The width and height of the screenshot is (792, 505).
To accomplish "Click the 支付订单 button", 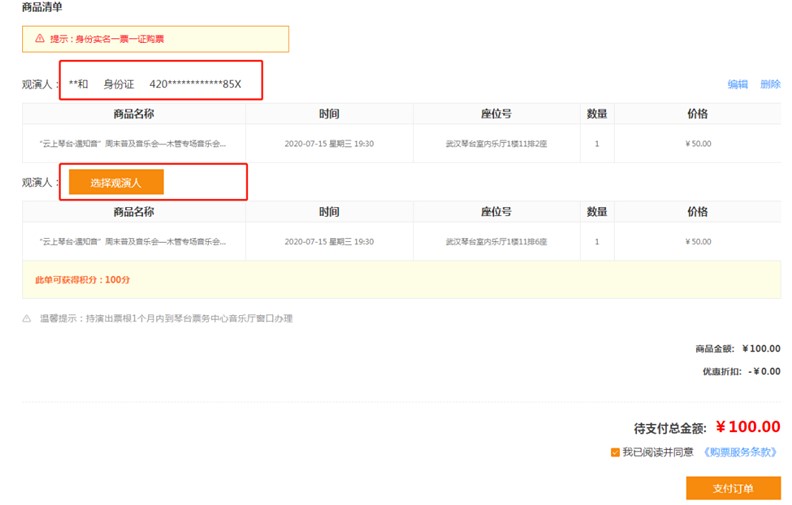I will pyautogui.click(x=733, y=488).
